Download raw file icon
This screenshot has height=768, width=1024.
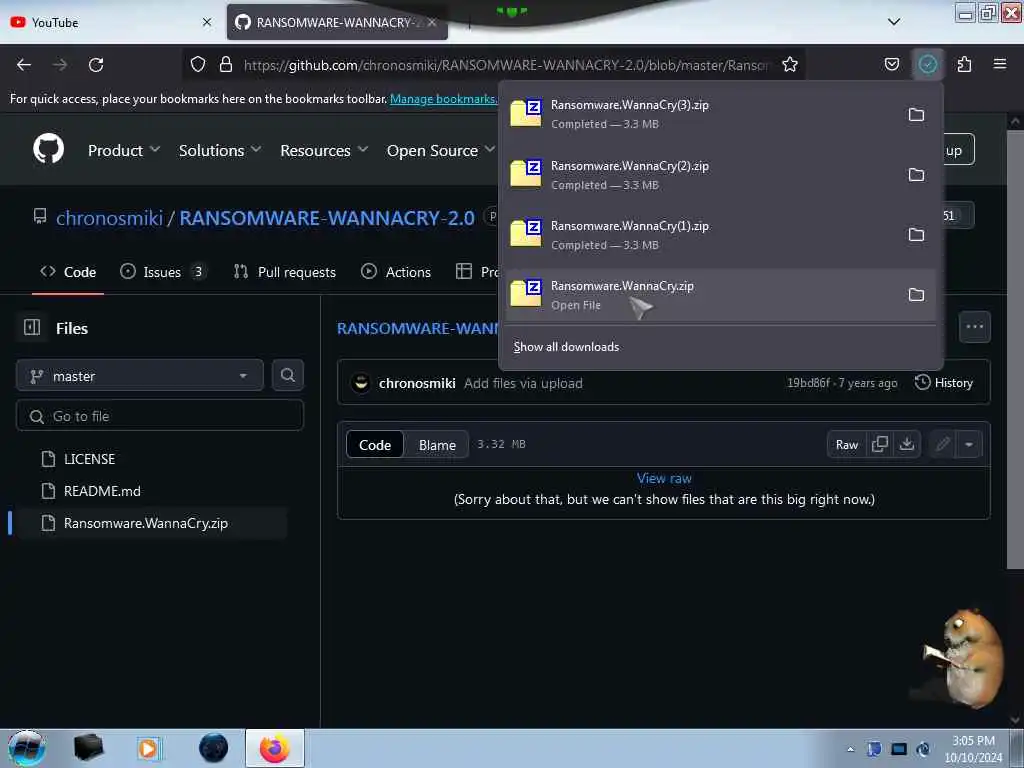(x=906, y=445)
